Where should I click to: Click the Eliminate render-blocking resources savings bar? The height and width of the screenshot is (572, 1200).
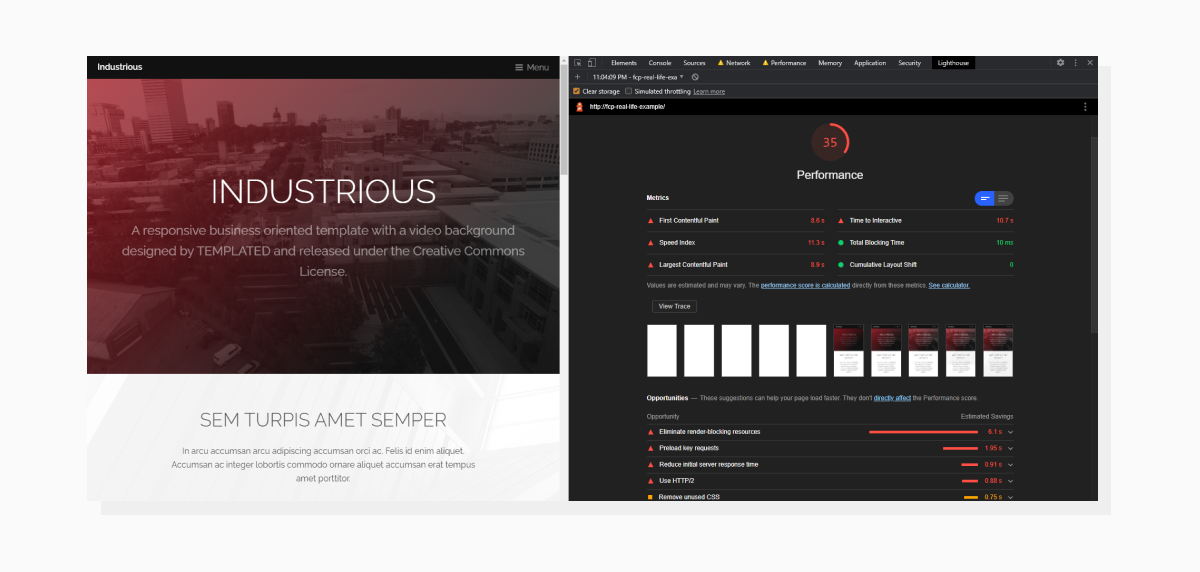coord(923,432)
